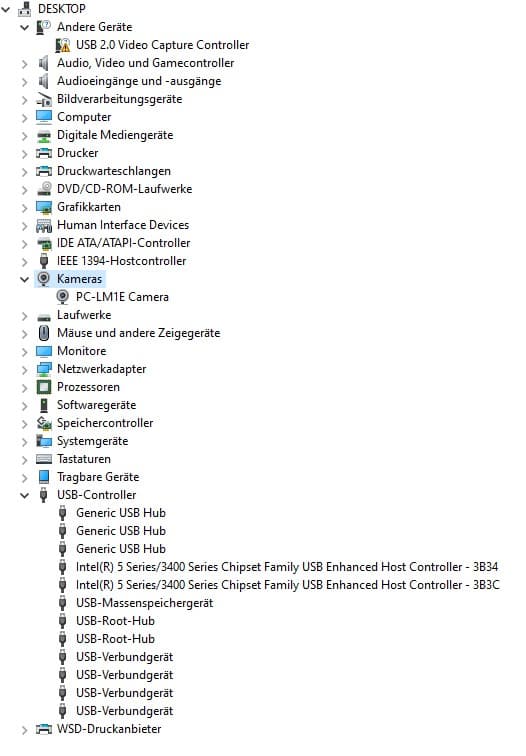Click the network icon next to Netzwerkadapter
The height and width of the screenshot is (756, 526).
[x=44, y=369]
